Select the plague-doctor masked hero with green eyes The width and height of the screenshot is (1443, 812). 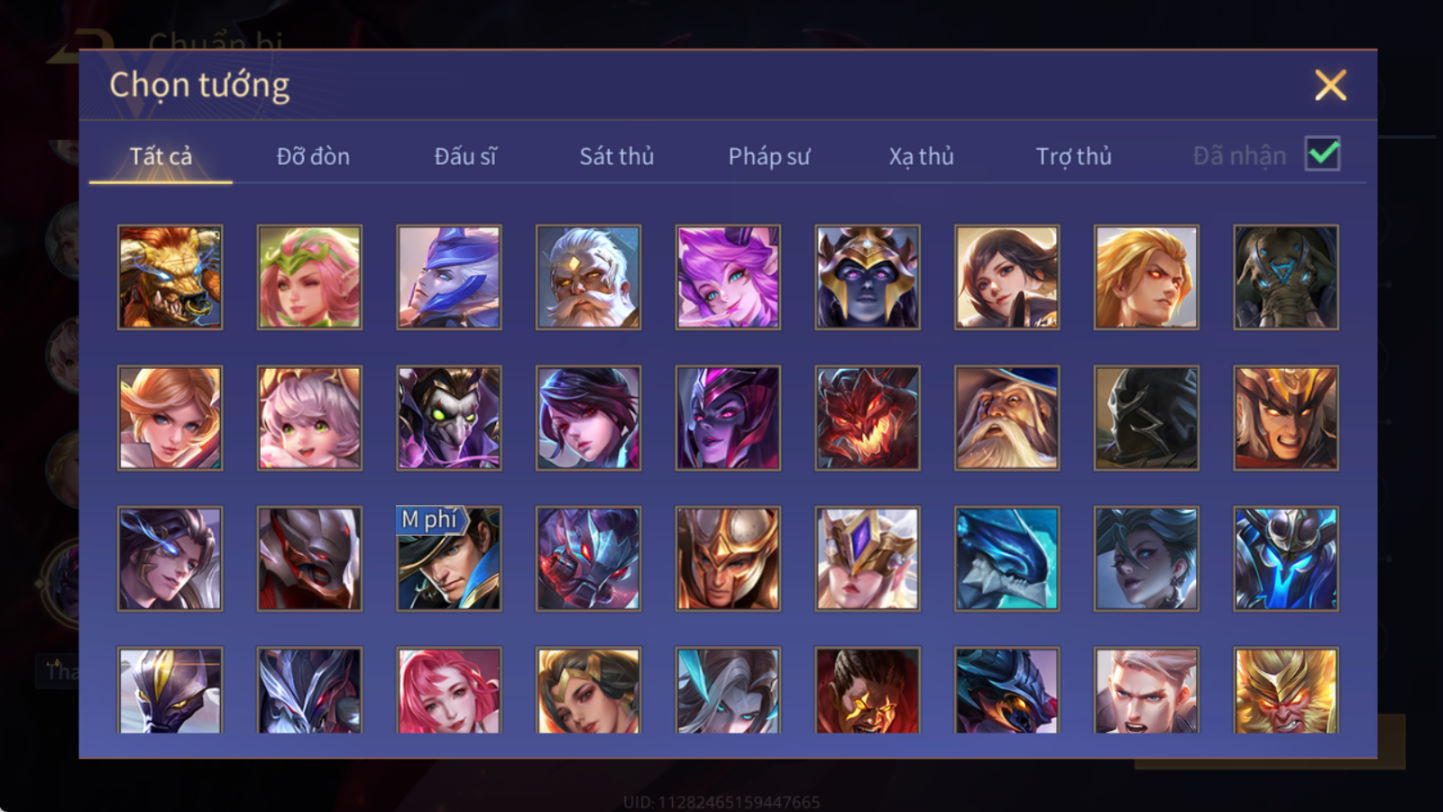point(449,418)
